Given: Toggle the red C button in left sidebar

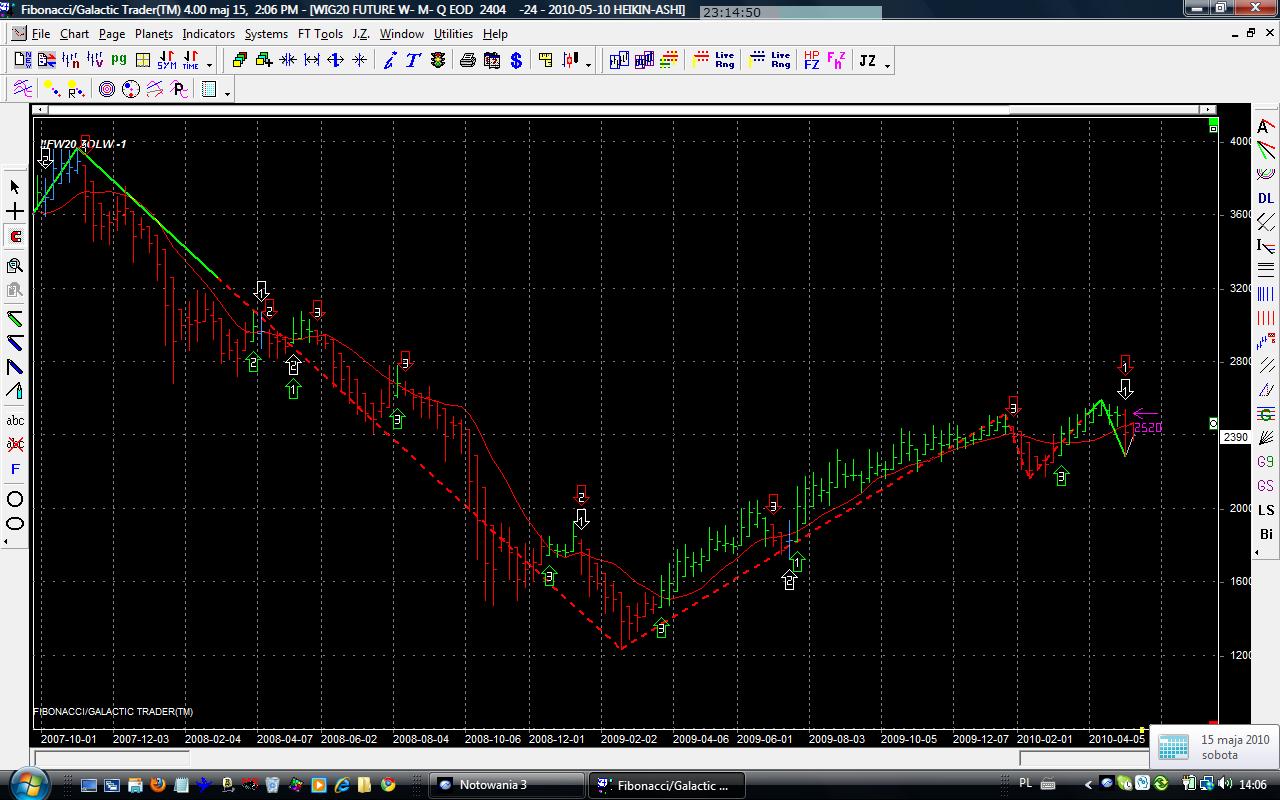Looking at the screenshot, I should pyautogui.click(x=15, y=237).
